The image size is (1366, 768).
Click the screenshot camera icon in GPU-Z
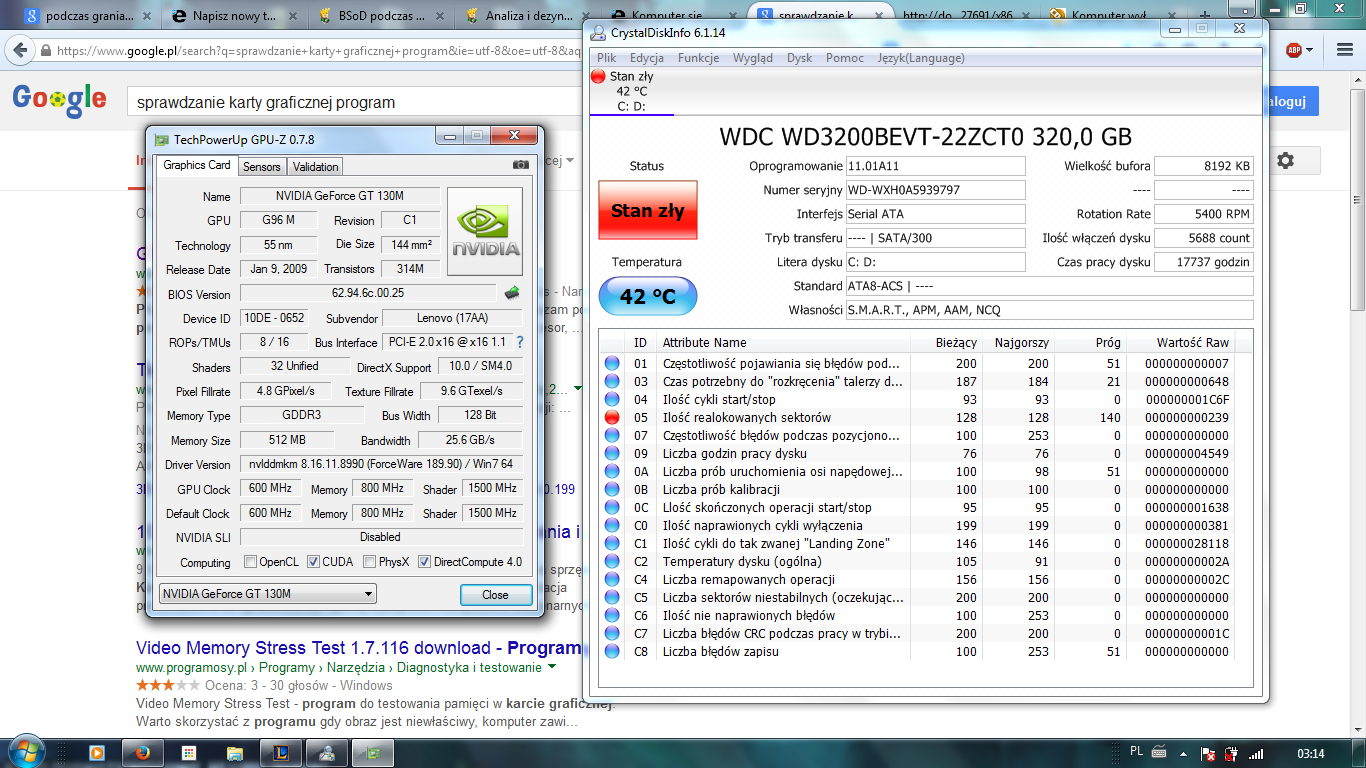click(x=521, y=165)
